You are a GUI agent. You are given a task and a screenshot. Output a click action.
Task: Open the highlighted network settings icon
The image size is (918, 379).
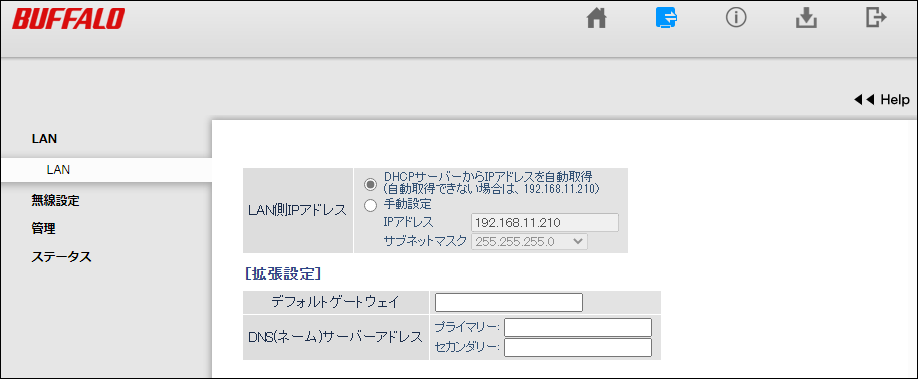pos(666,19)
